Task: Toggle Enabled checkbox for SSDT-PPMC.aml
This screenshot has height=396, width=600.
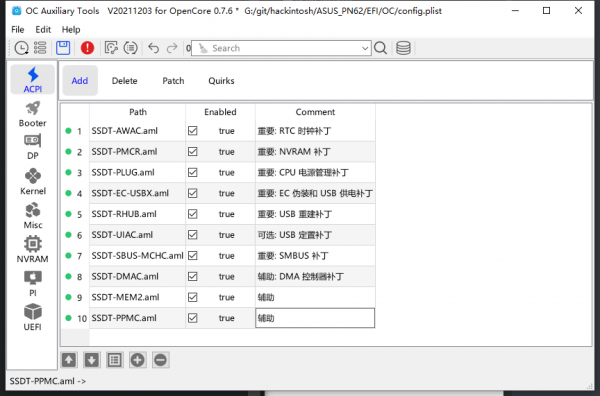Action: pyautogui.click(x=192, y=318)
